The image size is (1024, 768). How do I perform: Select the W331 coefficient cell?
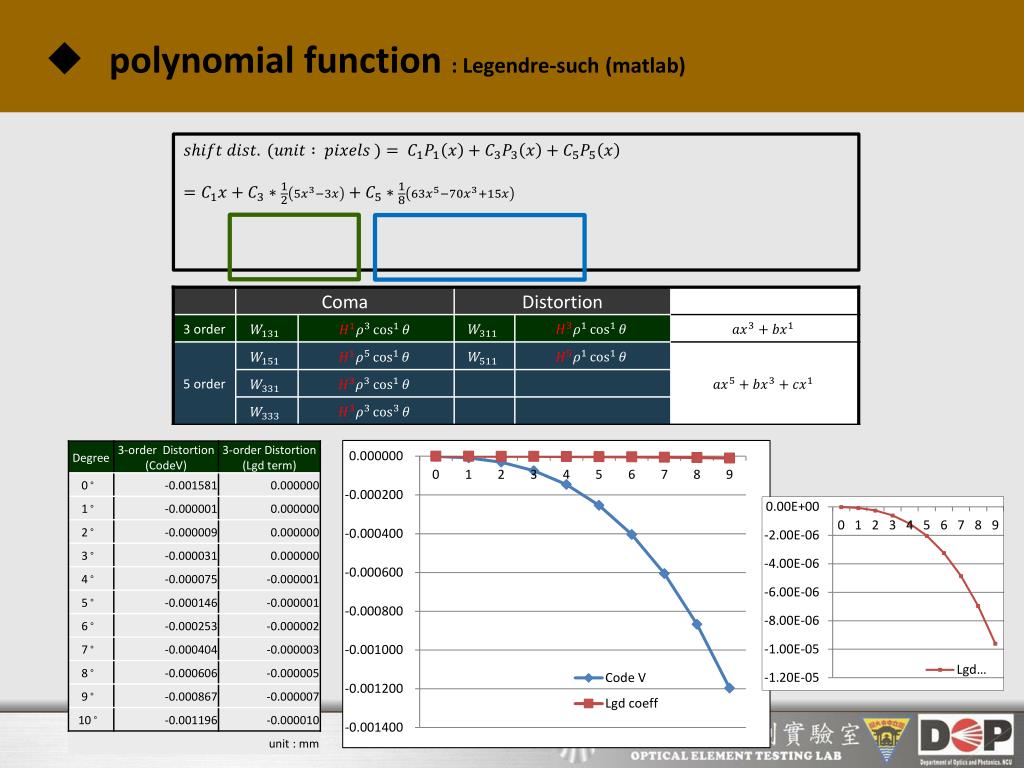coord(265,385)
